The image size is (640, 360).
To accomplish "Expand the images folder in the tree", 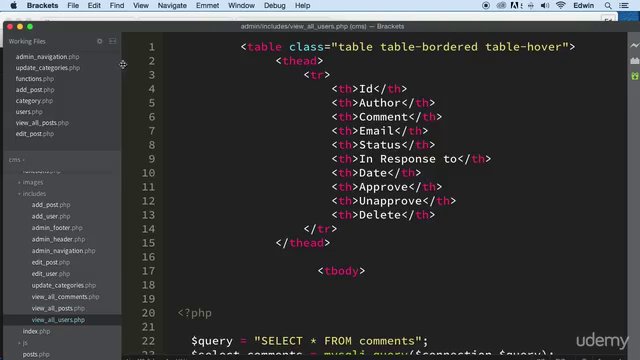I will coord(33,182).
